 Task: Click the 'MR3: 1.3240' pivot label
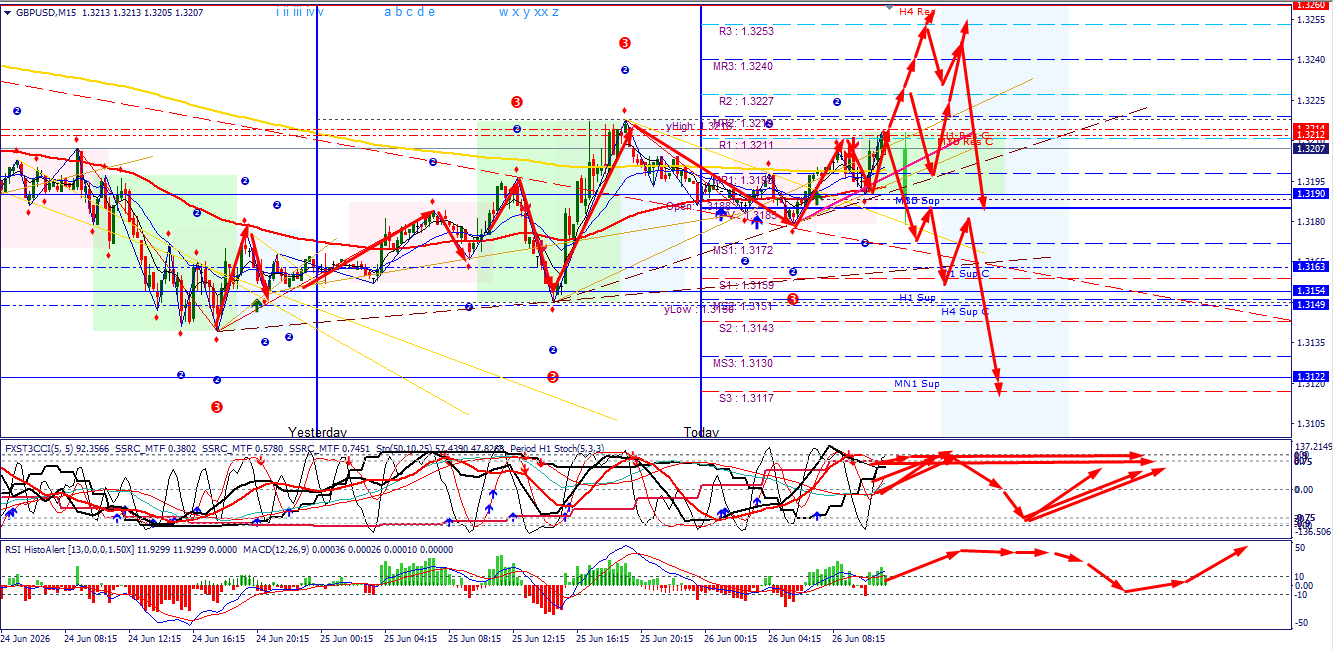point(743,66)
